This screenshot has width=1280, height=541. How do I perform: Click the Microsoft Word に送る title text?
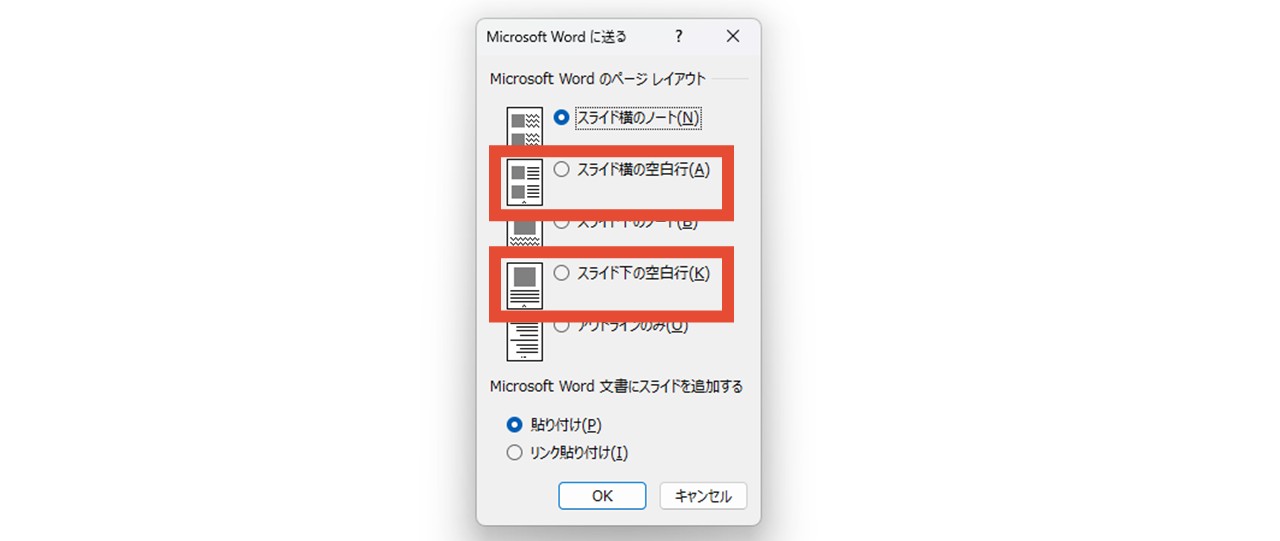(x=556, y=37)
